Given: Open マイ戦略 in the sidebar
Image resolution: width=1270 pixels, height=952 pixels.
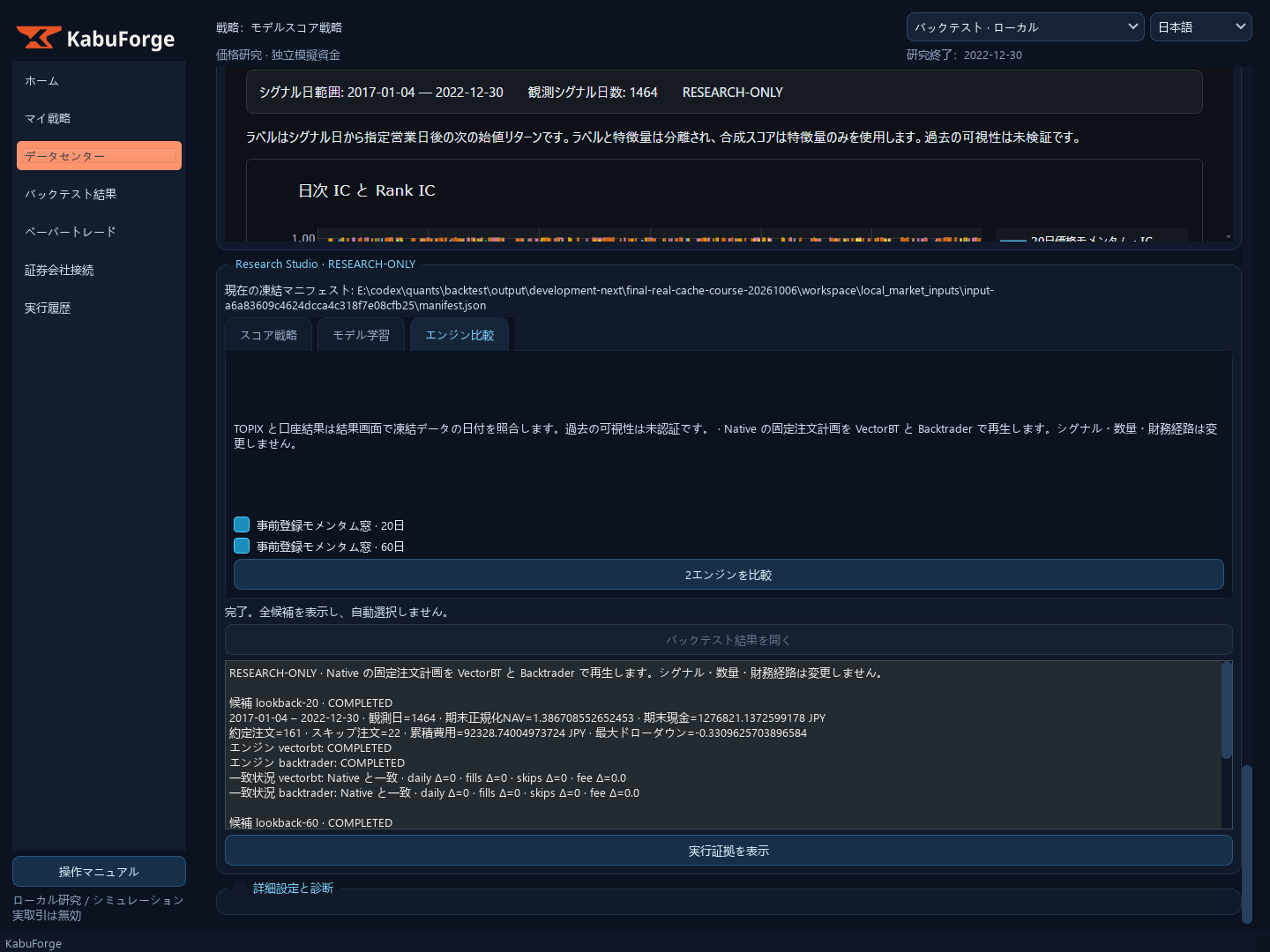Looking at the screenshot, I should click(99, 118).
